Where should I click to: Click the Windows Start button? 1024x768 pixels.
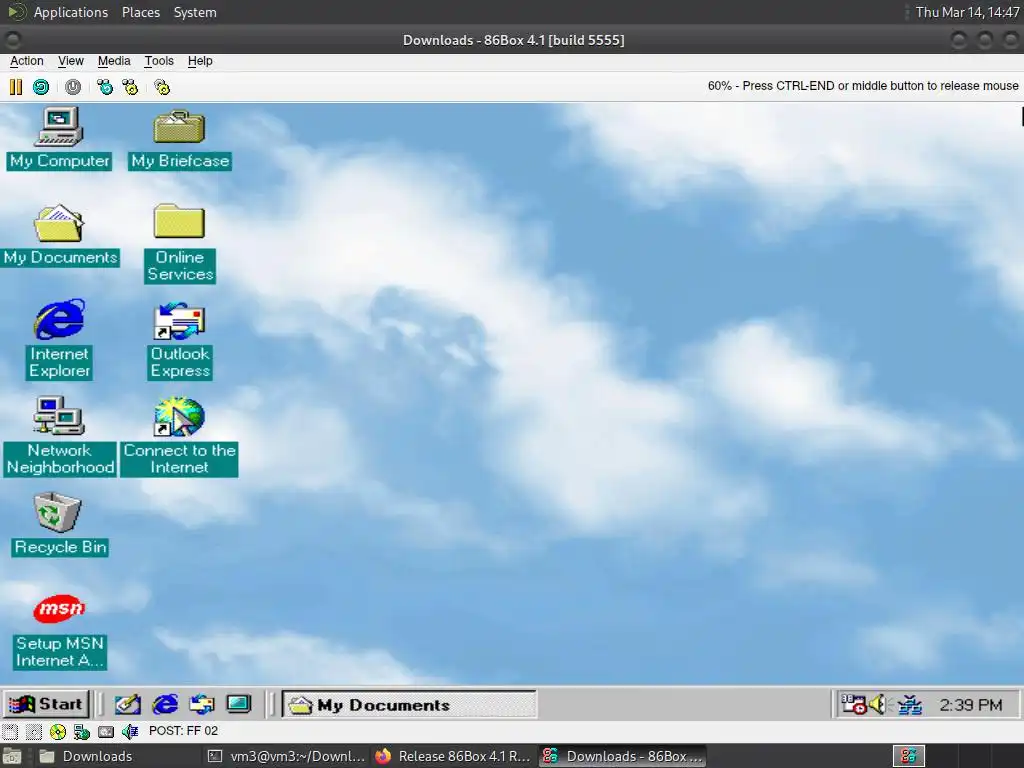tap(46, 704)
